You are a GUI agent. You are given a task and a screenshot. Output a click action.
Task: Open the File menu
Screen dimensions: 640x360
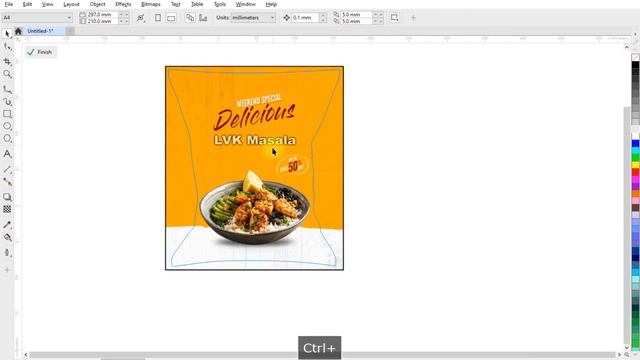[x=9, y=4]
